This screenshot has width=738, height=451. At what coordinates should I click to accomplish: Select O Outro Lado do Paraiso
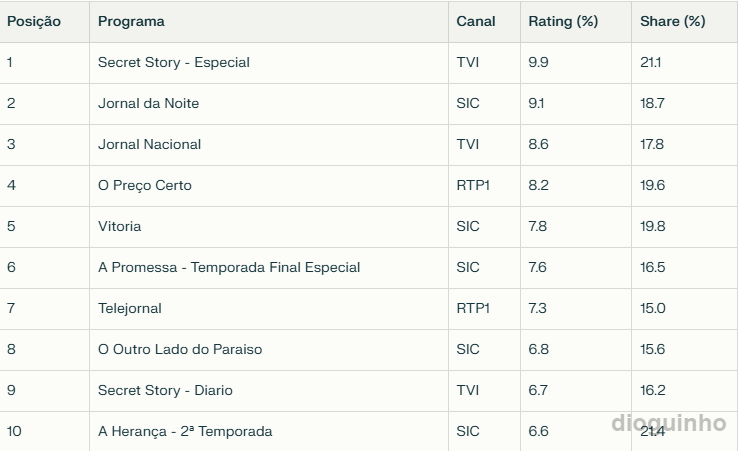[x=180, y=349]
